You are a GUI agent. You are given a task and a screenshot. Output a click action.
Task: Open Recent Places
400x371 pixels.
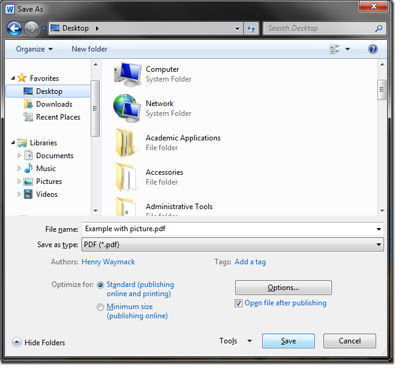58,117
